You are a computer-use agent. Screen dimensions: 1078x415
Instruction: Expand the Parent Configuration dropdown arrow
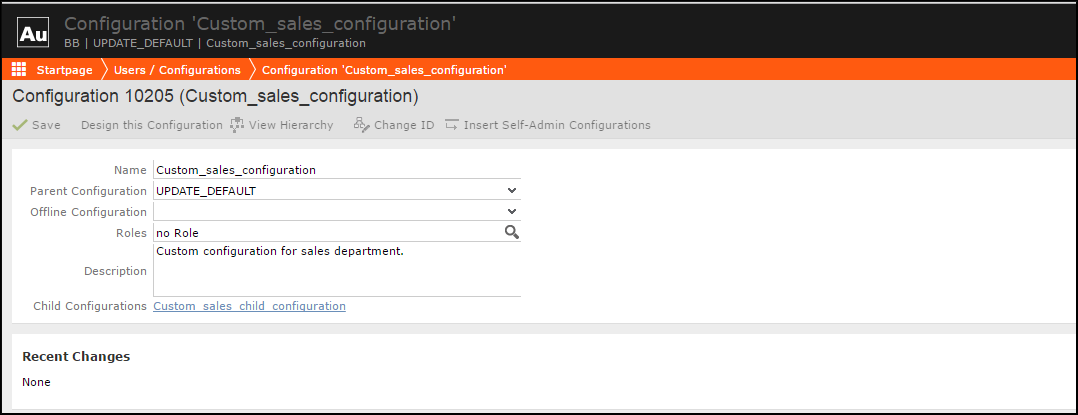(x=511, y=191)
